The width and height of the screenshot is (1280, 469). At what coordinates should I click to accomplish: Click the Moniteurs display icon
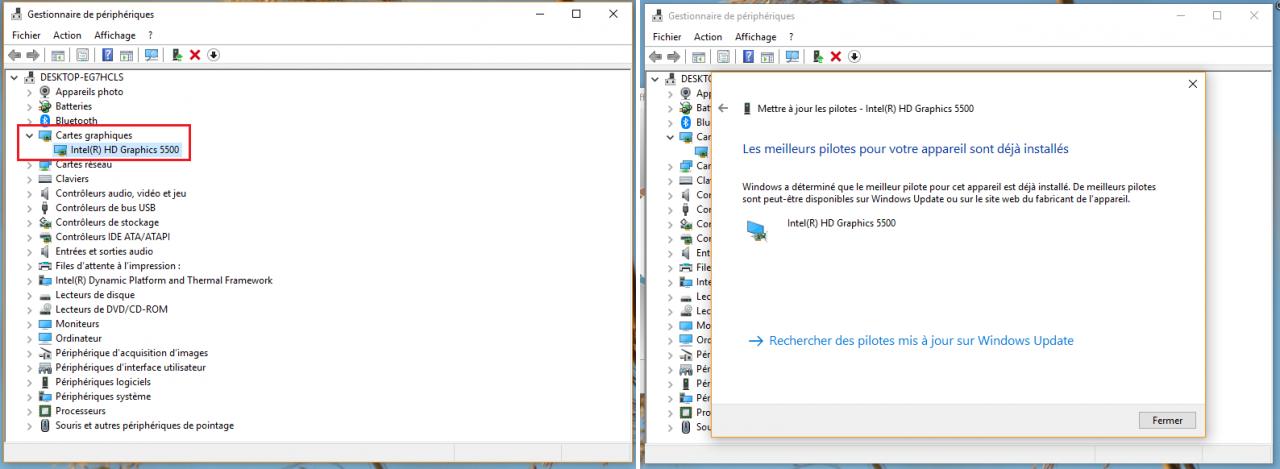[45, 324]
